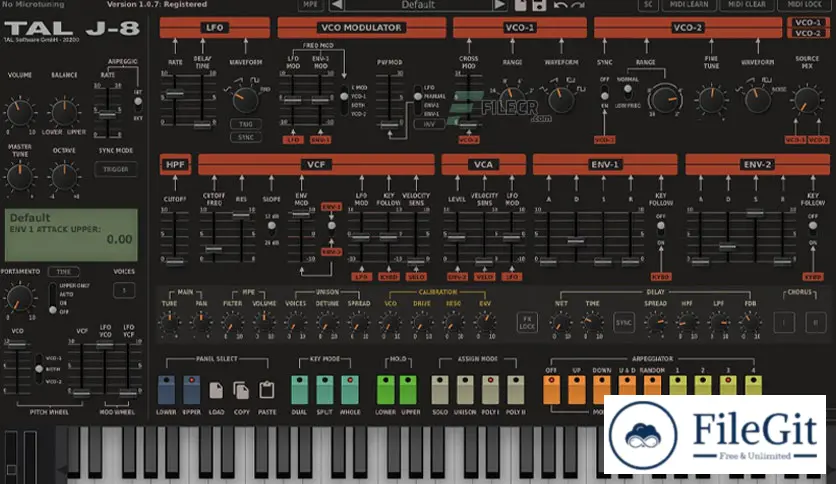Click the BALANCE knob

64,112
